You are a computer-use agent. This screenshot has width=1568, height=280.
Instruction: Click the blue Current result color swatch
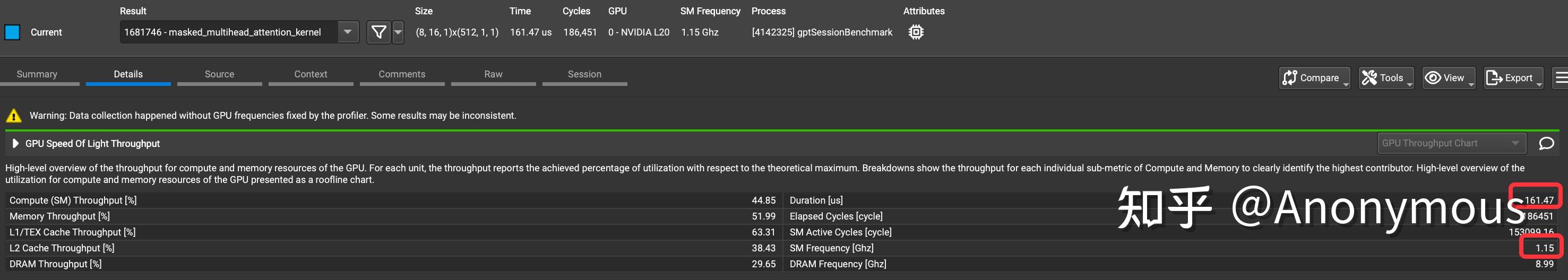point(12,32)
